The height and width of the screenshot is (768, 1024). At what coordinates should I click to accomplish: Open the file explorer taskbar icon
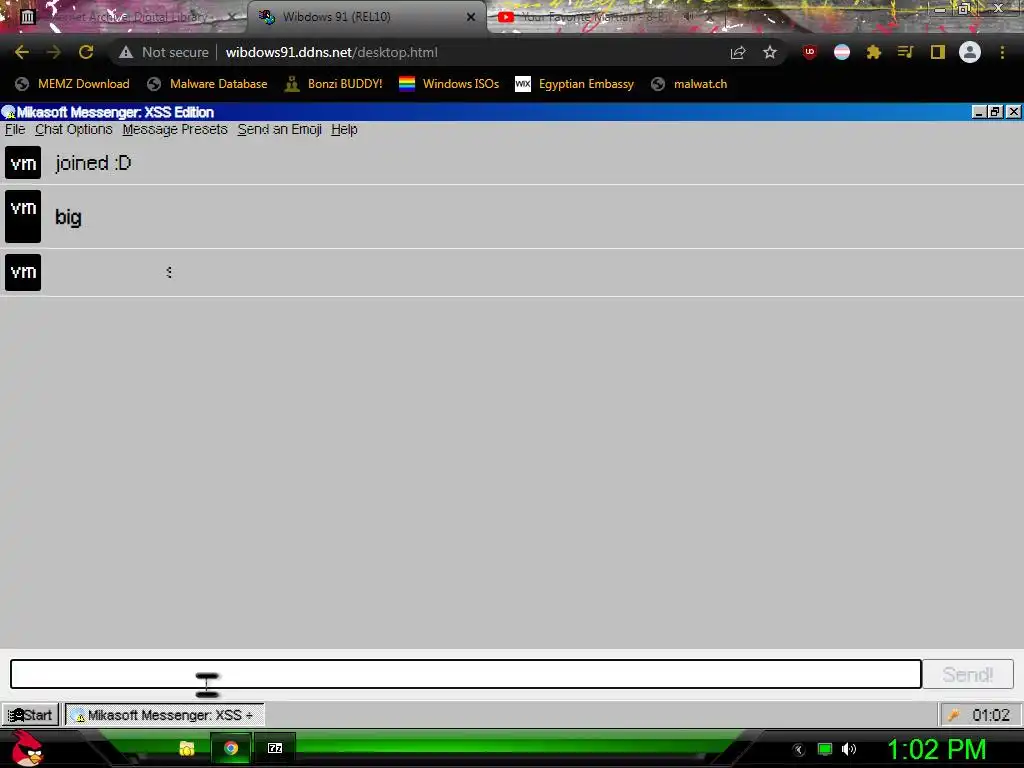pyautogui.click(x=187, y=748)
